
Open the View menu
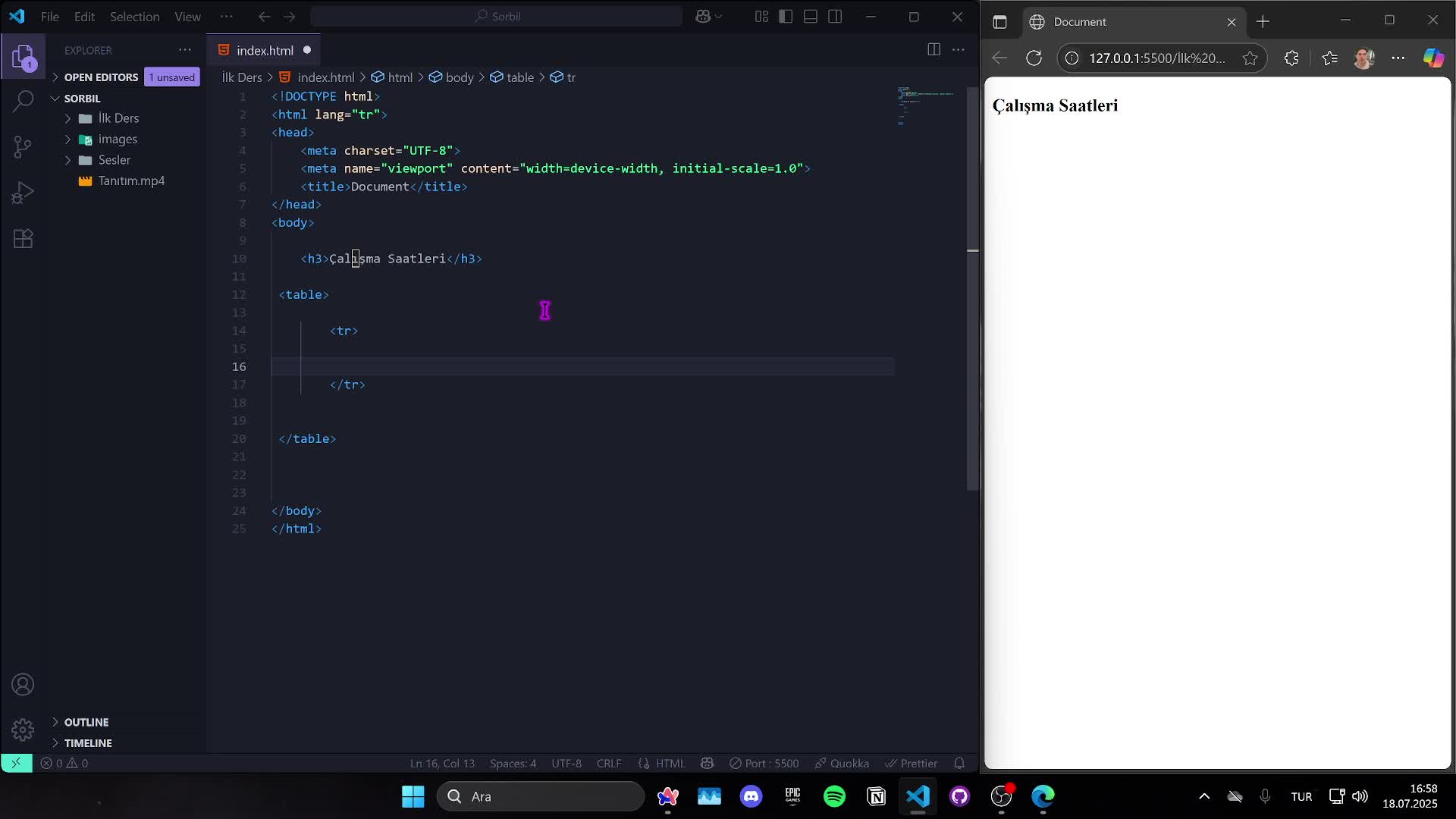click(x=187, y=17)
